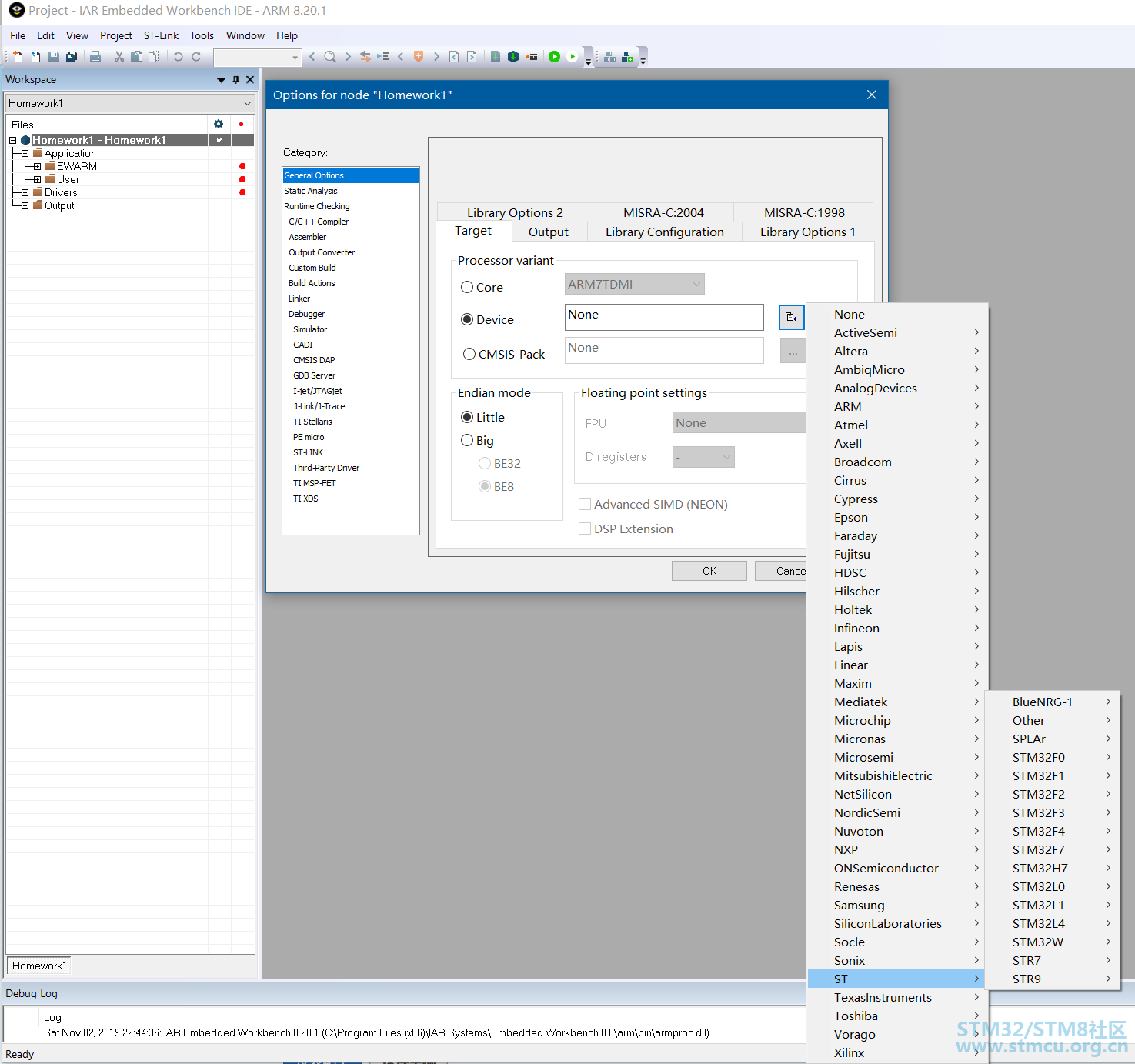The height and width of the screenshot is (1064, 1135).
Task: Select the Device radio button
Action: click(467, 319)
